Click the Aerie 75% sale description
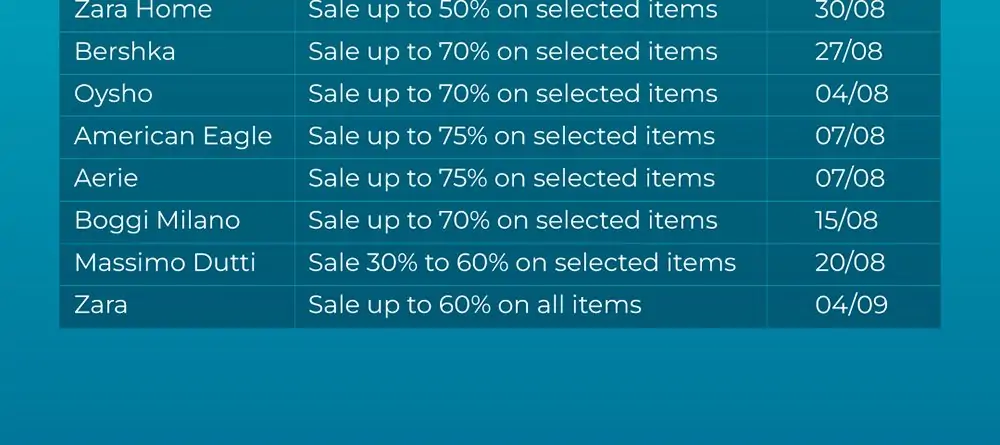This screenshot has width=1000, height=445. pyautogui.click(x=511, y=179)
